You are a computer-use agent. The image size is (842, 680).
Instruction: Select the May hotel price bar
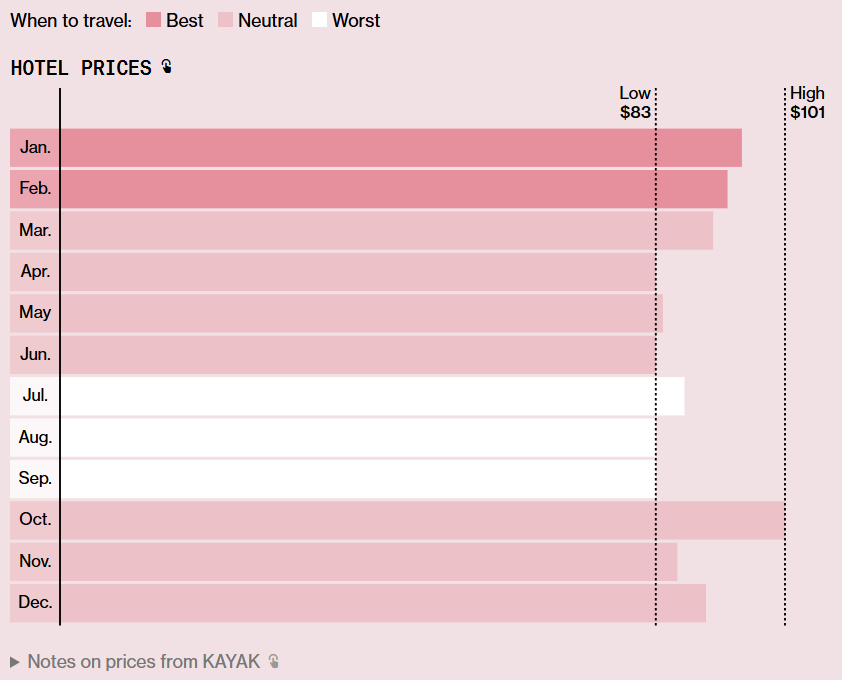[361, 313]
